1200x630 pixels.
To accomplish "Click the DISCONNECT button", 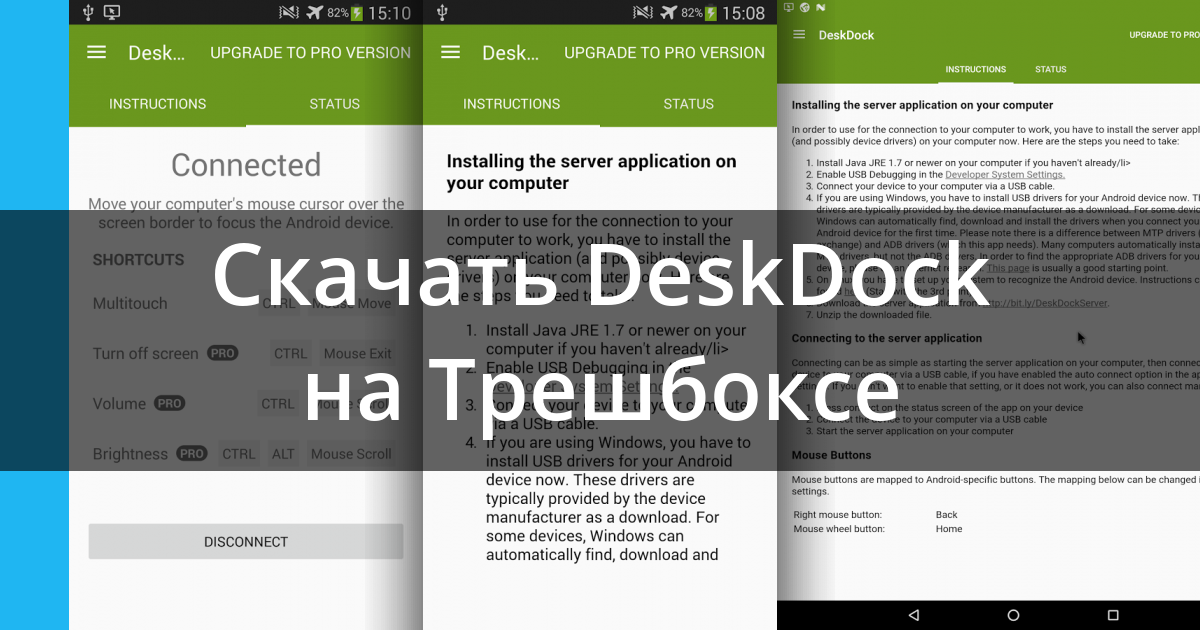I will coord(246,541).
